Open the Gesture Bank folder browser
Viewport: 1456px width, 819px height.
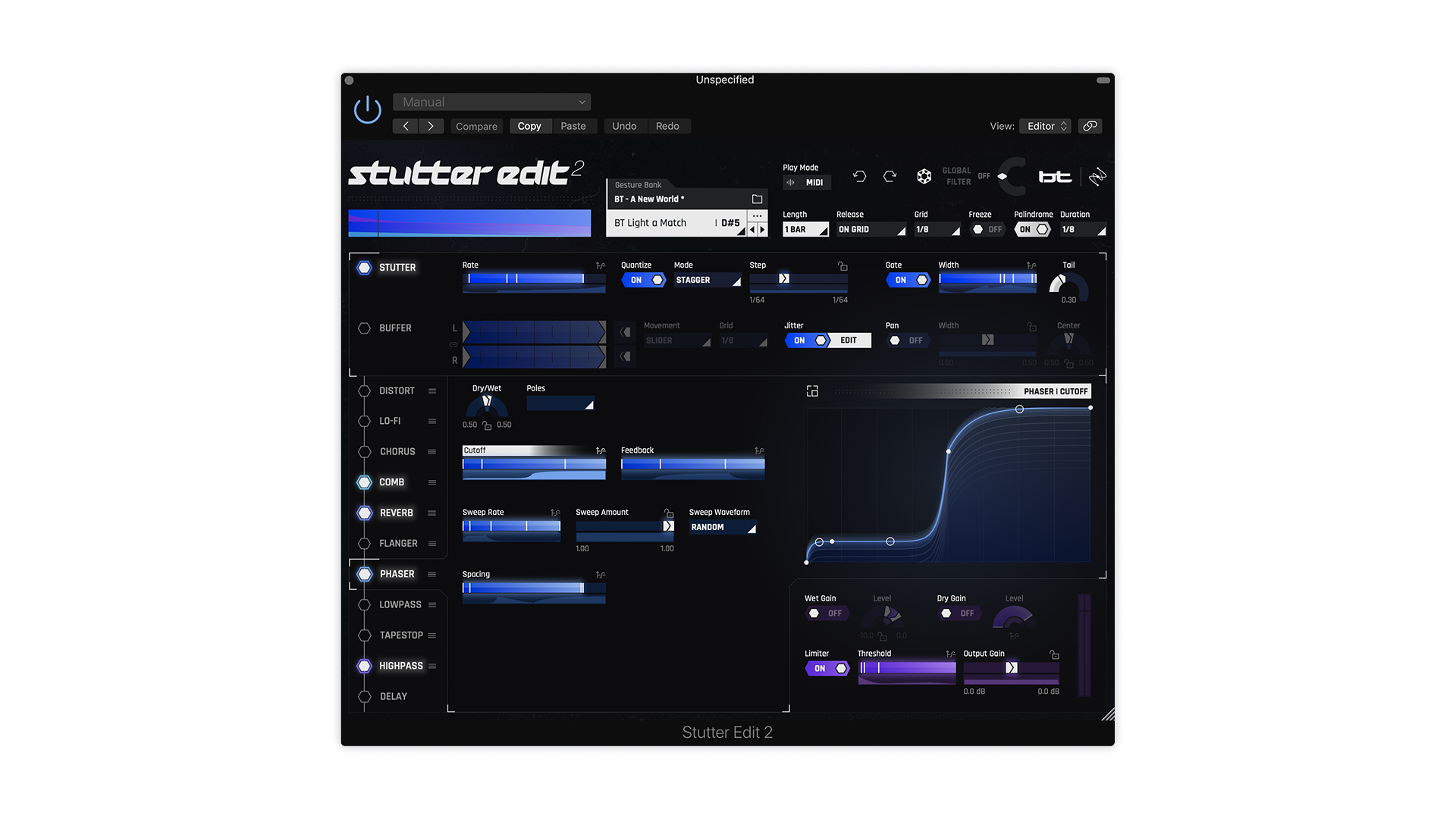coord(757,199)
